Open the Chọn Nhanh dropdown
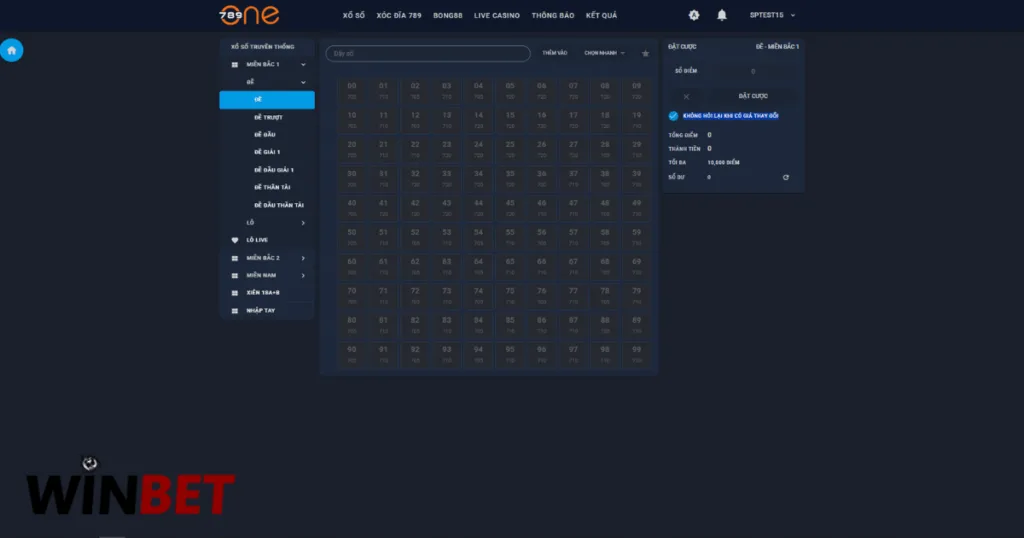Viewport: 1024px width, 538px height. (x=605, y=54)
